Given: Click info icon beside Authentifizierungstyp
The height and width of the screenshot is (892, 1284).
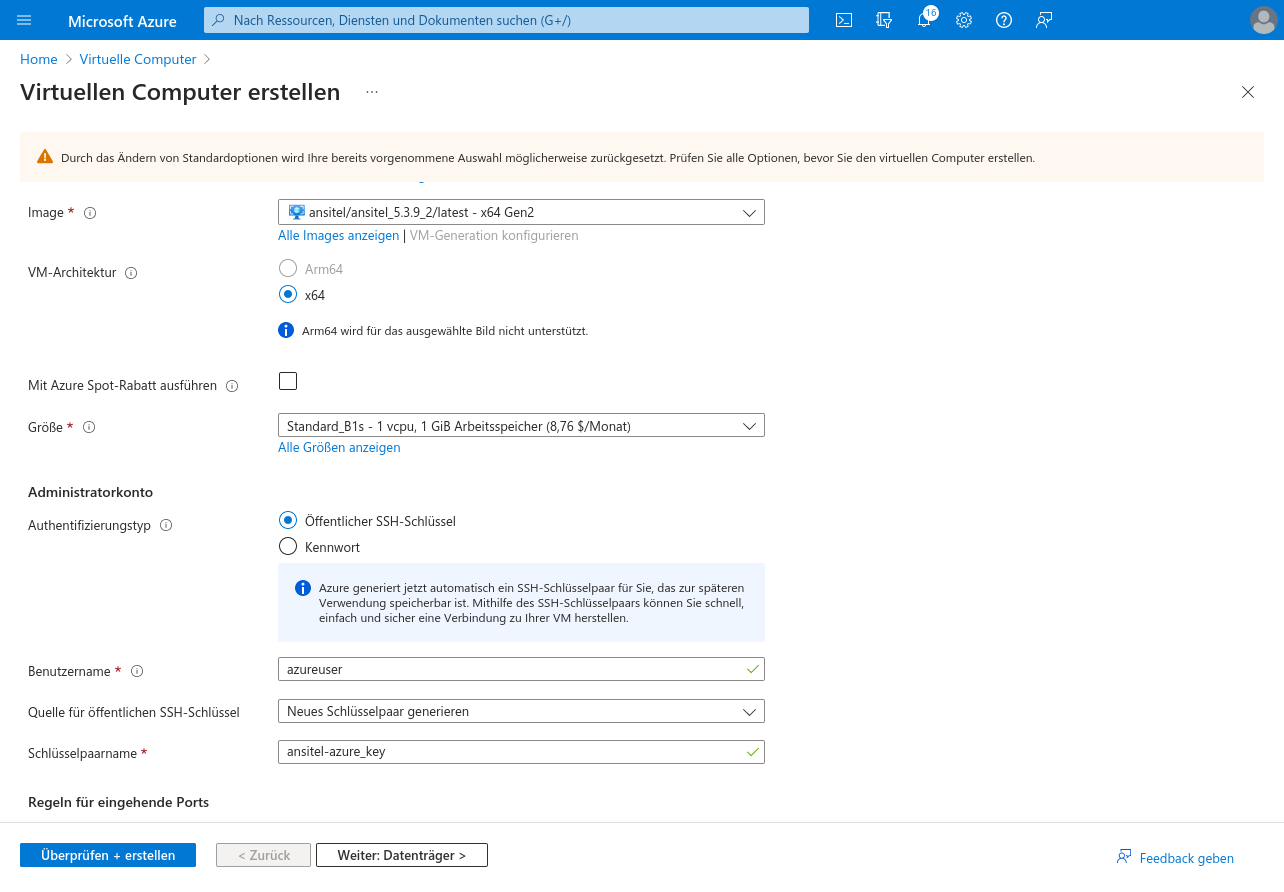Looking at the screenshot, I should (x=166, y=525).
